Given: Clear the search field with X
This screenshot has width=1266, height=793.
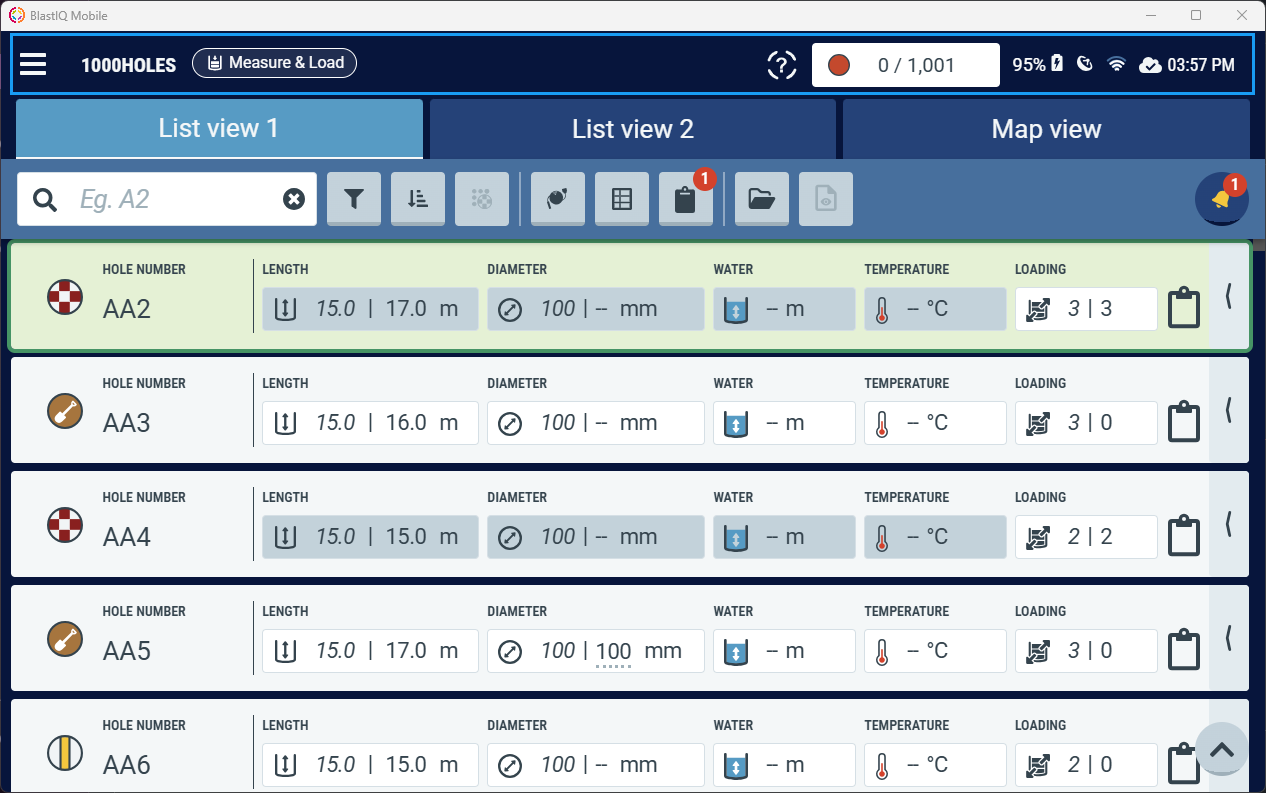Looking at the screenshot, I should tap(293, 199).
